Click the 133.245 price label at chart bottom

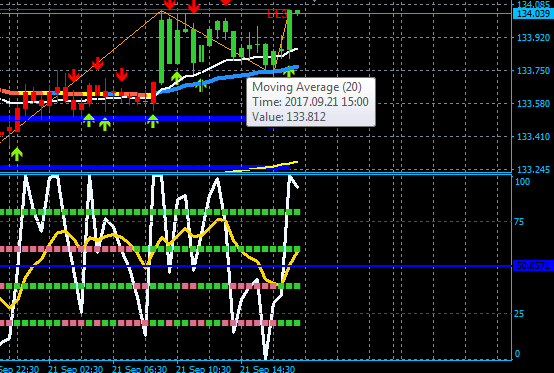click(x=534, y=169)
